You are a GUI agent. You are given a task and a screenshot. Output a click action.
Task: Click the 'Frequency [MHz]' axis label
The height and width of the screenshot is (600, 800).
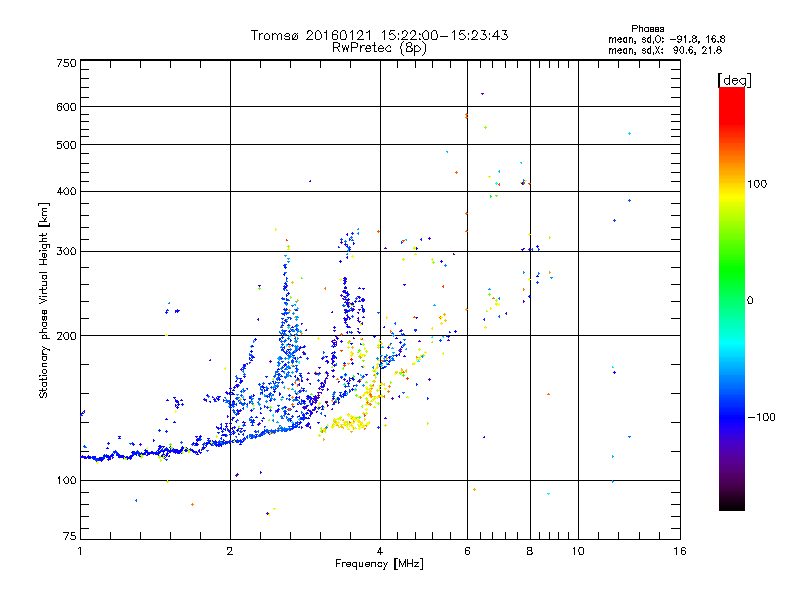click(x=379, y=564)
